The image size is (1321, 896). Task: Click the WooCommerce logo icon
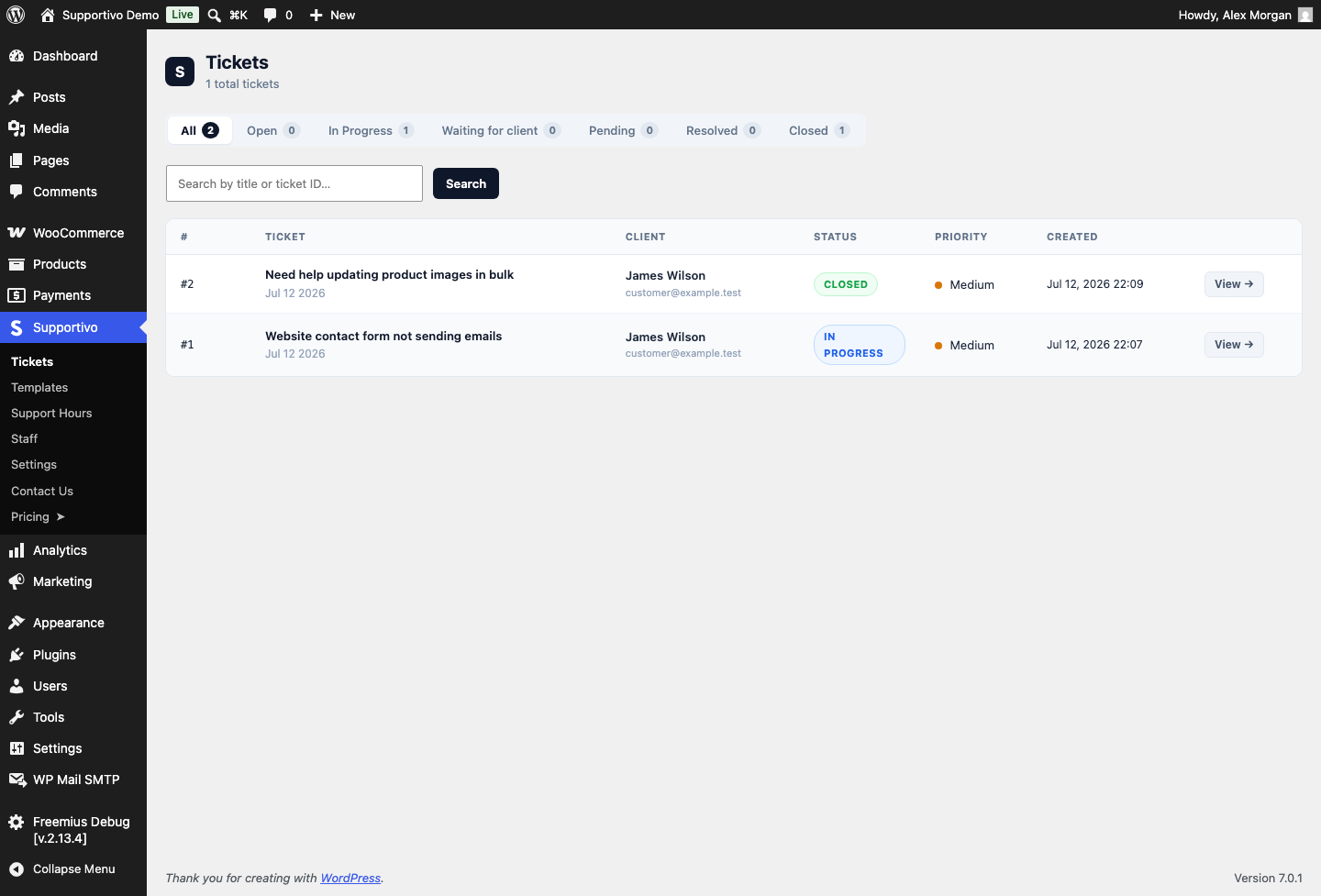pyautogui.click(x=17, y=233)
